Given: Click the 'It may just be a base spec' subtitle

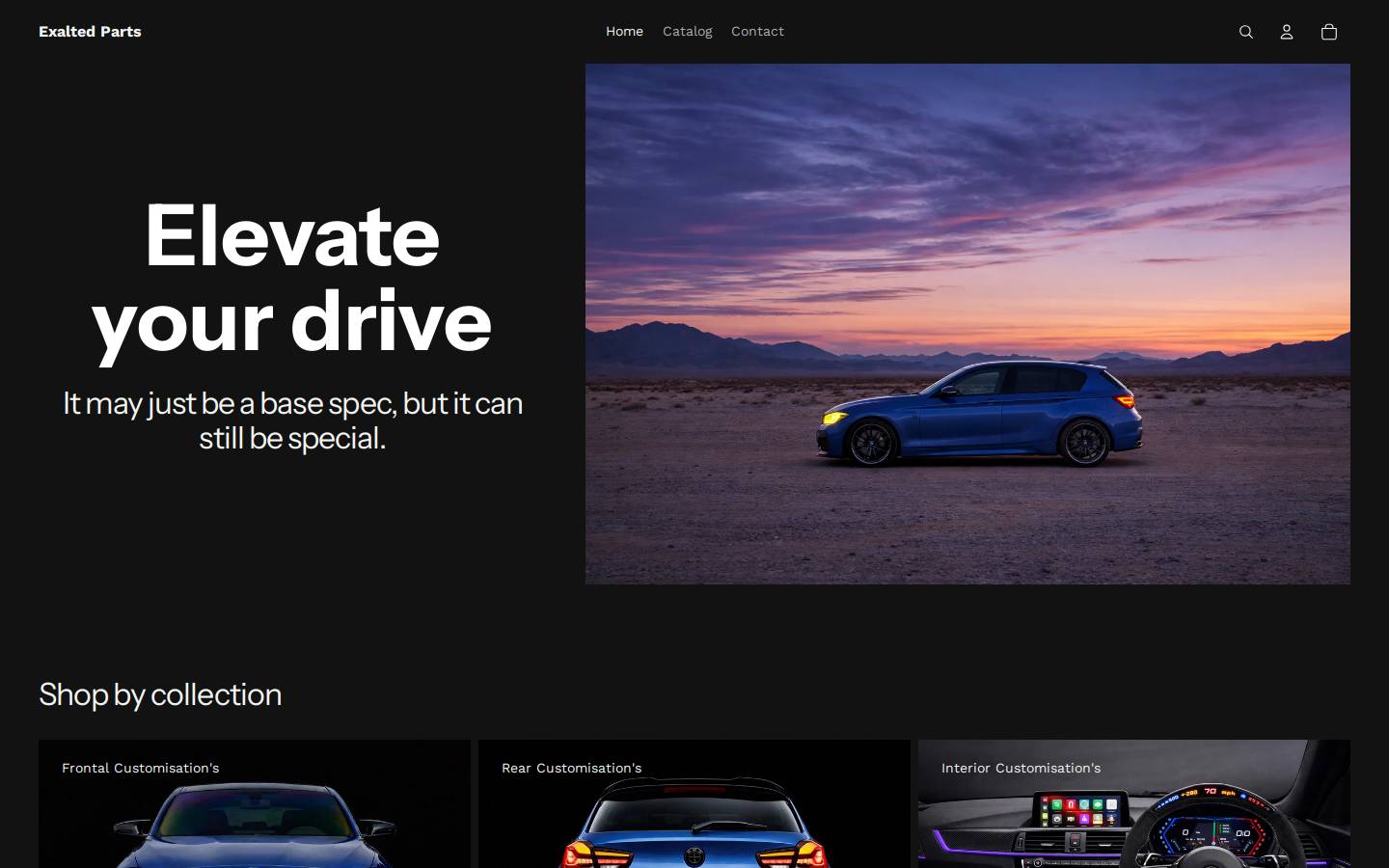Looking at the screenshot, I should pyautogui.click(x=292, y=420).
